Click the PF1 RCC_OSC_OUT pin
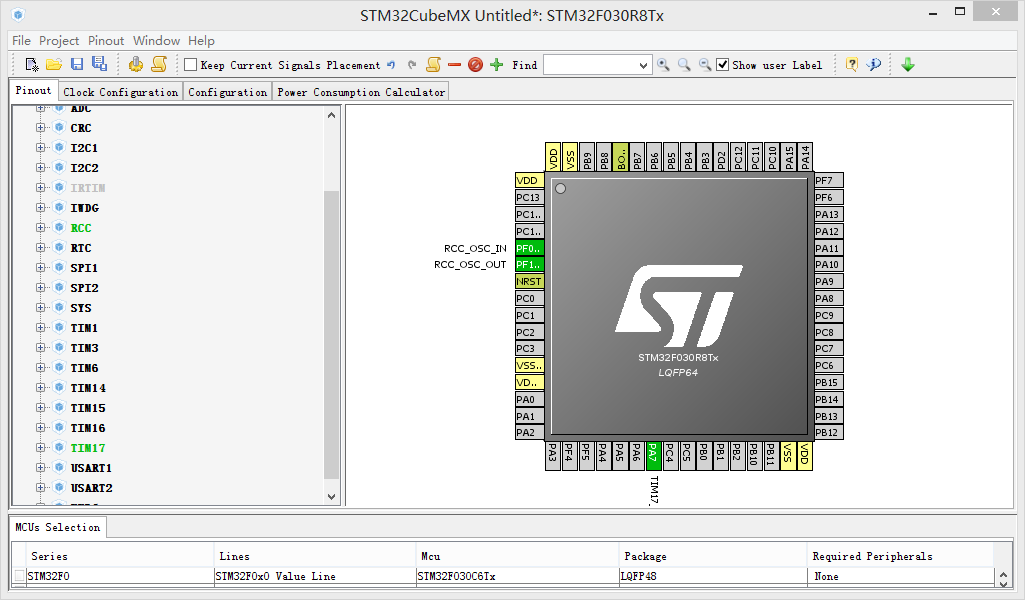 (529, 265)
